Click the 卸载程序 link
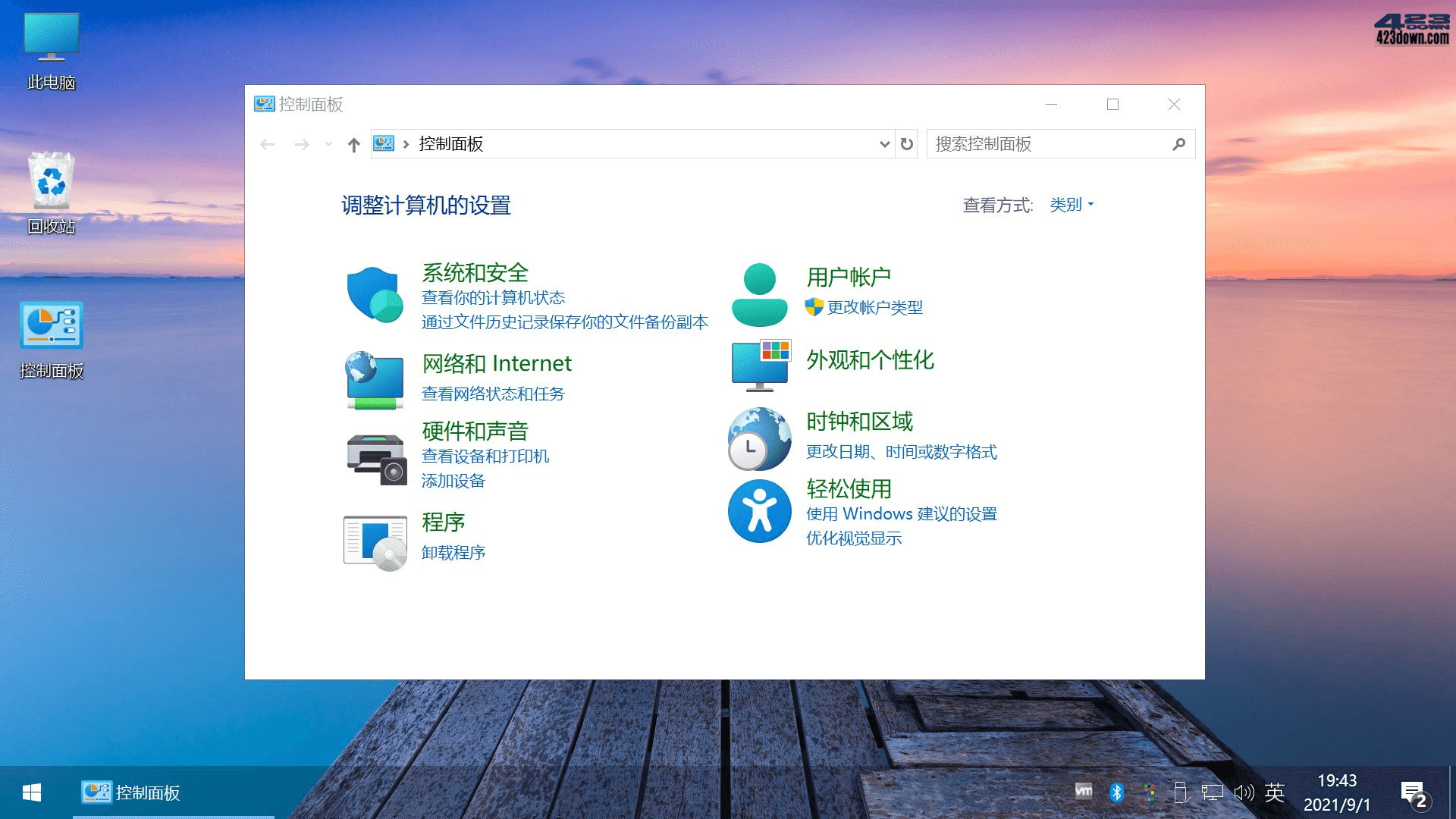The width and height of the screenshot is (1456, 819). tap(453, 552)
